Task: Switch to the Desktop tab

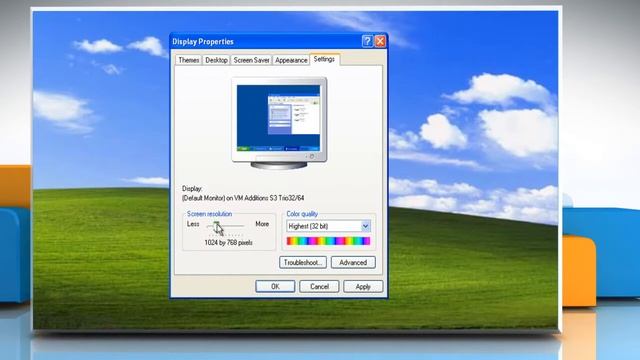Action: click(x=216, y=60)
